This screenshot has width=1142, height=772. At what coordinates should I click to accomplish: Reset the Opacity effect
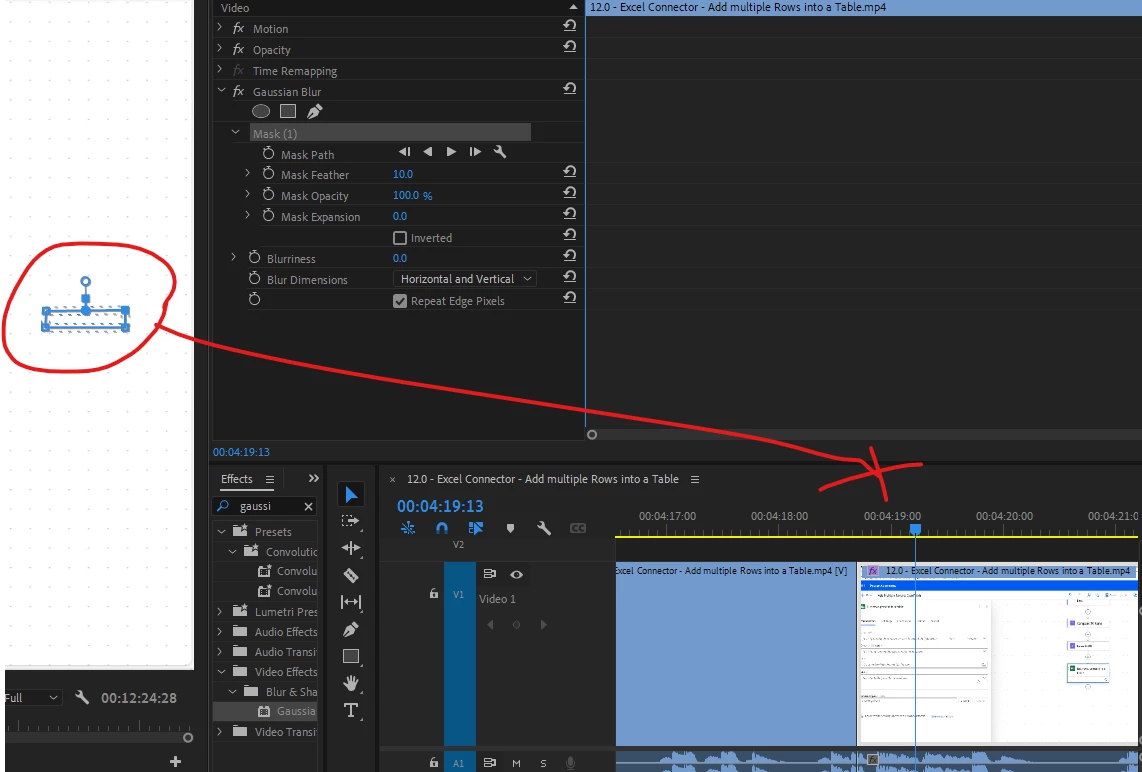pyautogui.click(x=570, y=47)
